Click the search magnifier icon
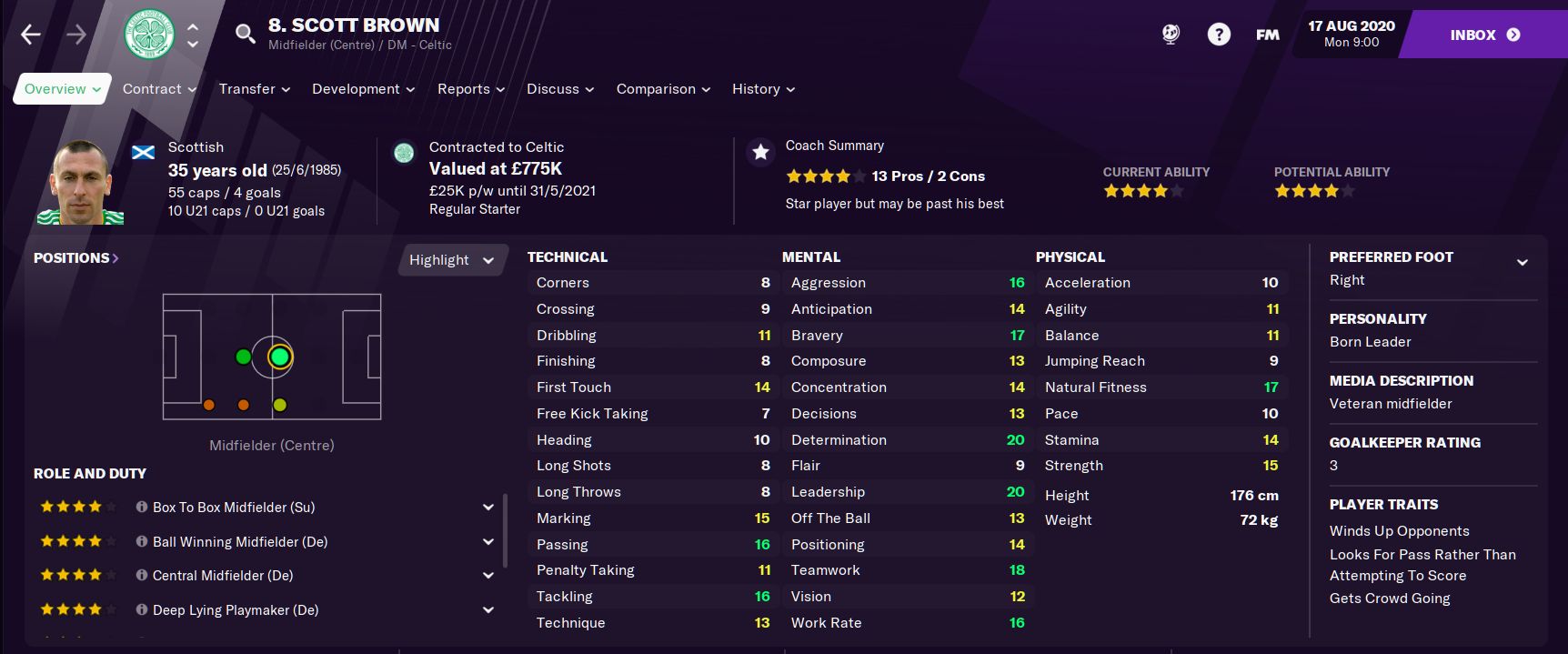 (x=245, y=35)
